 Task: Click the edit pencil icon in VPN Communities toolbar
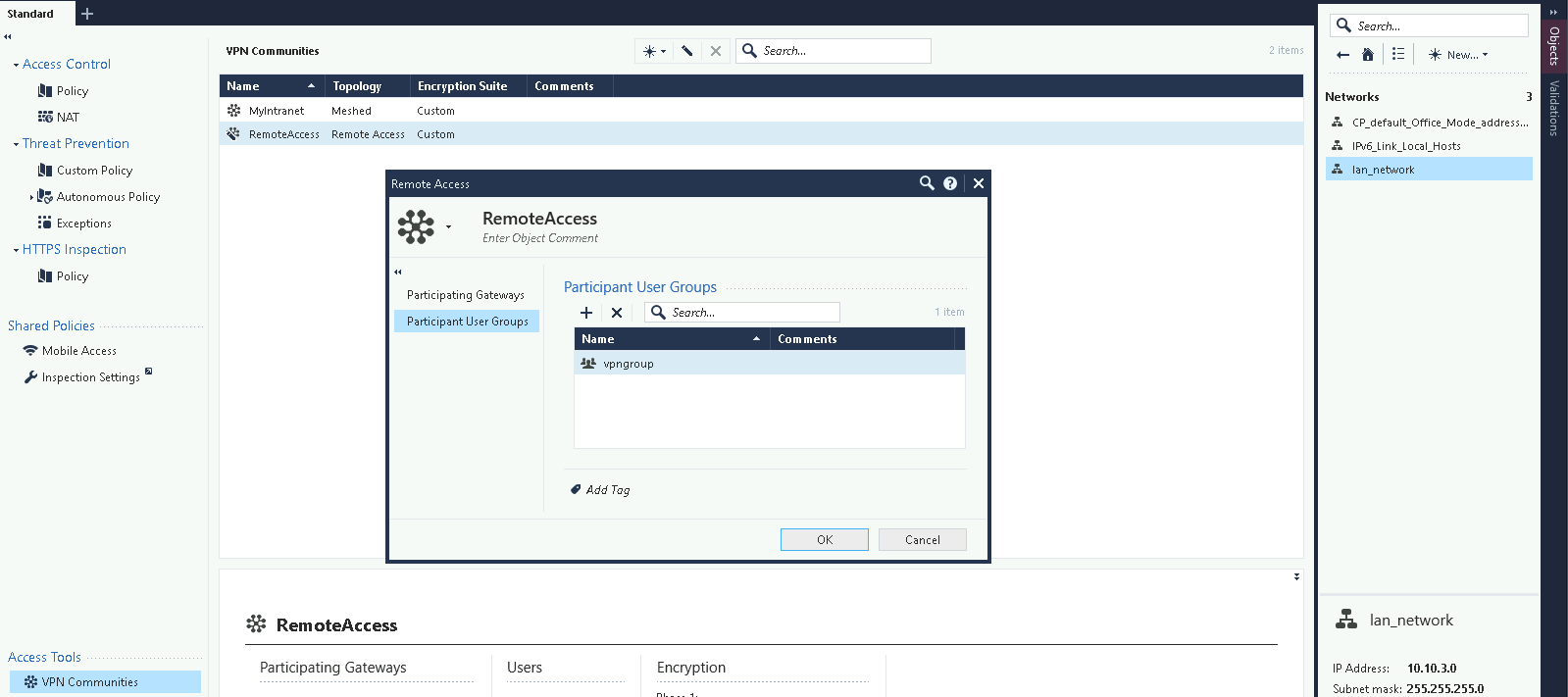687,51
